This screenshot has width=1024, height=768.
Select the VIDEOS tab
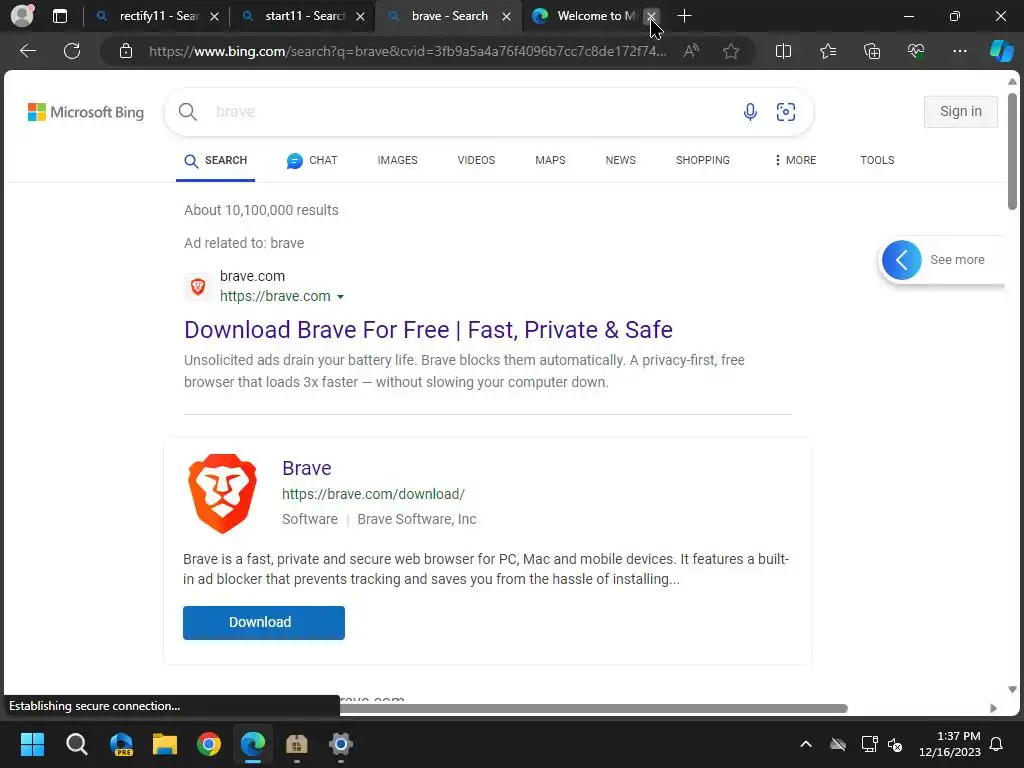pyautogui.click(x=476, y=160)
